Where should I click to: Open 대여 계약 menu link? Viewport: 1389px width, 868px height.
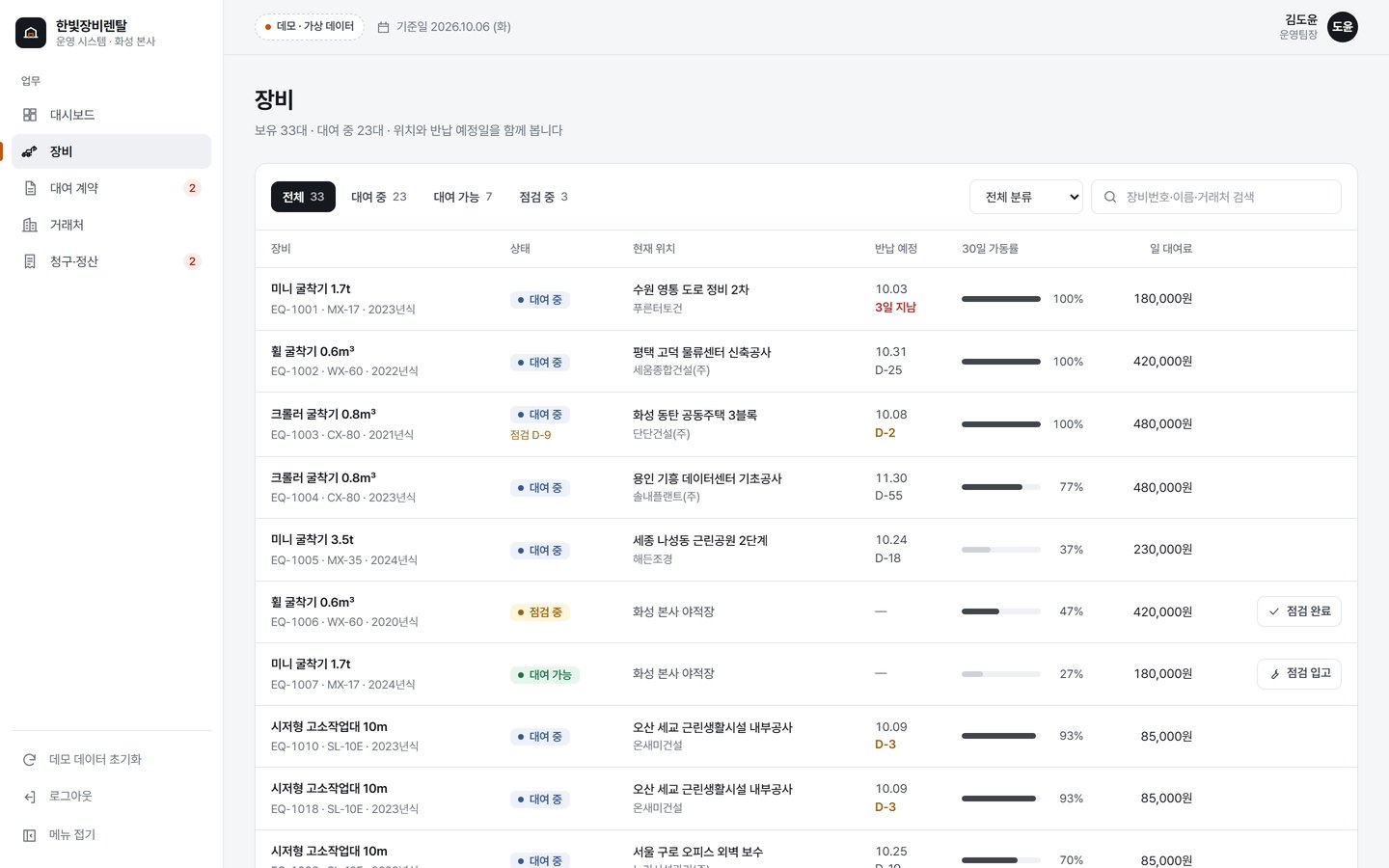click(111, 188)
